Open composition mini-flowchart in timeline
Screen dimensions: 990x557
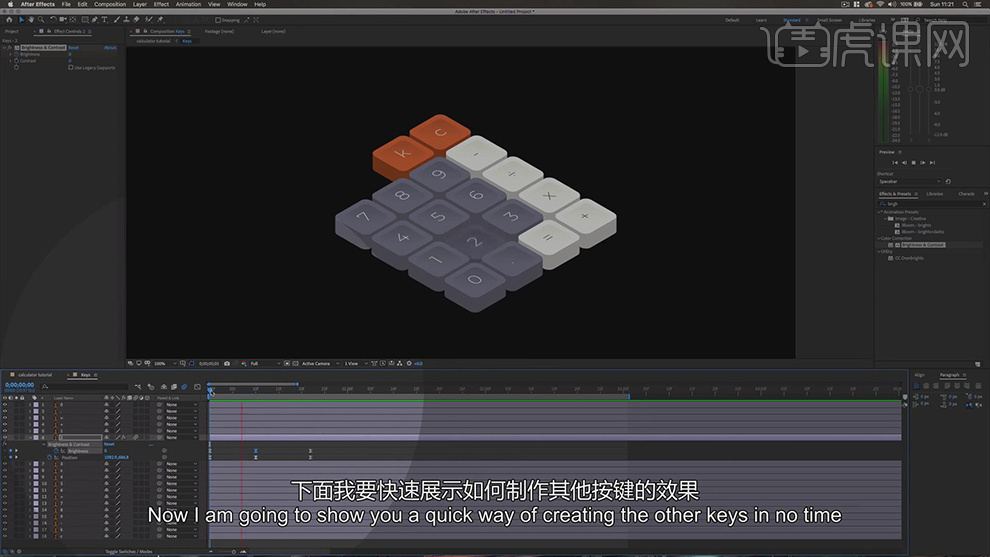(x=138, y=386)
